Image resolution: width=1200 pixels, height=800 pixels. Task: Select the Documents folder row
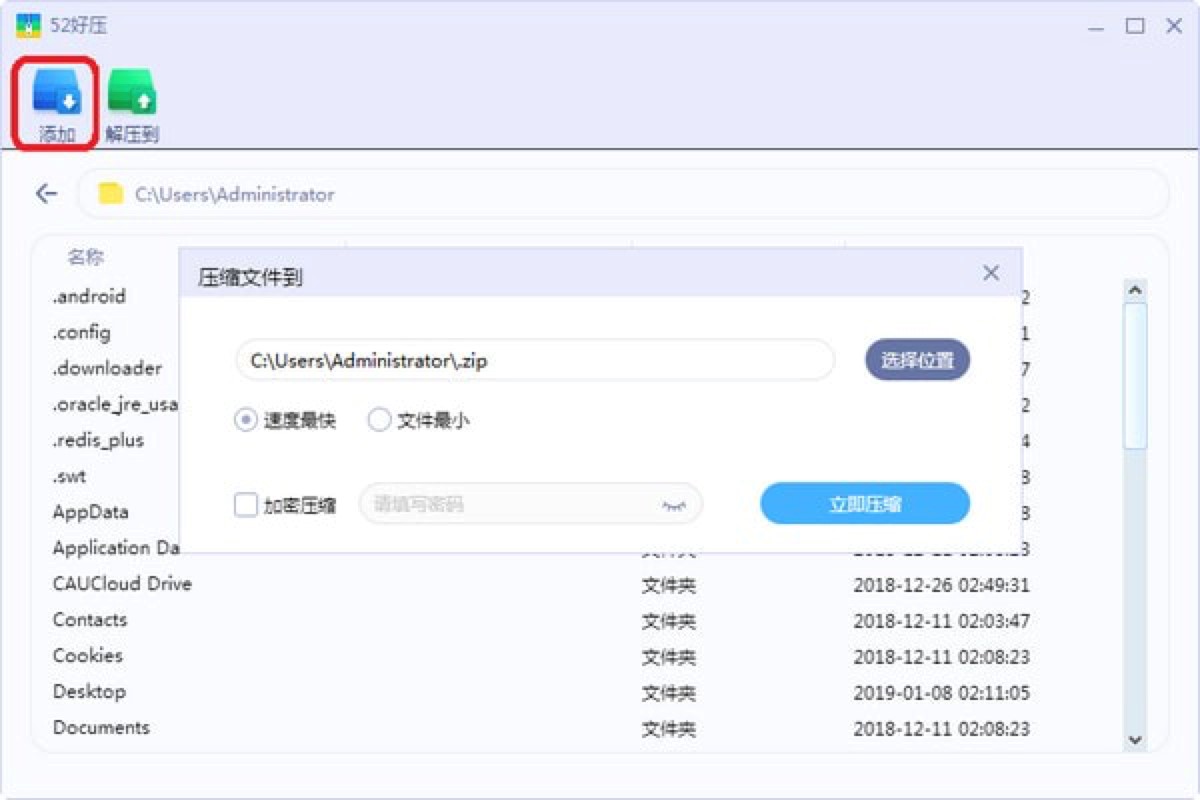(101, 728)
